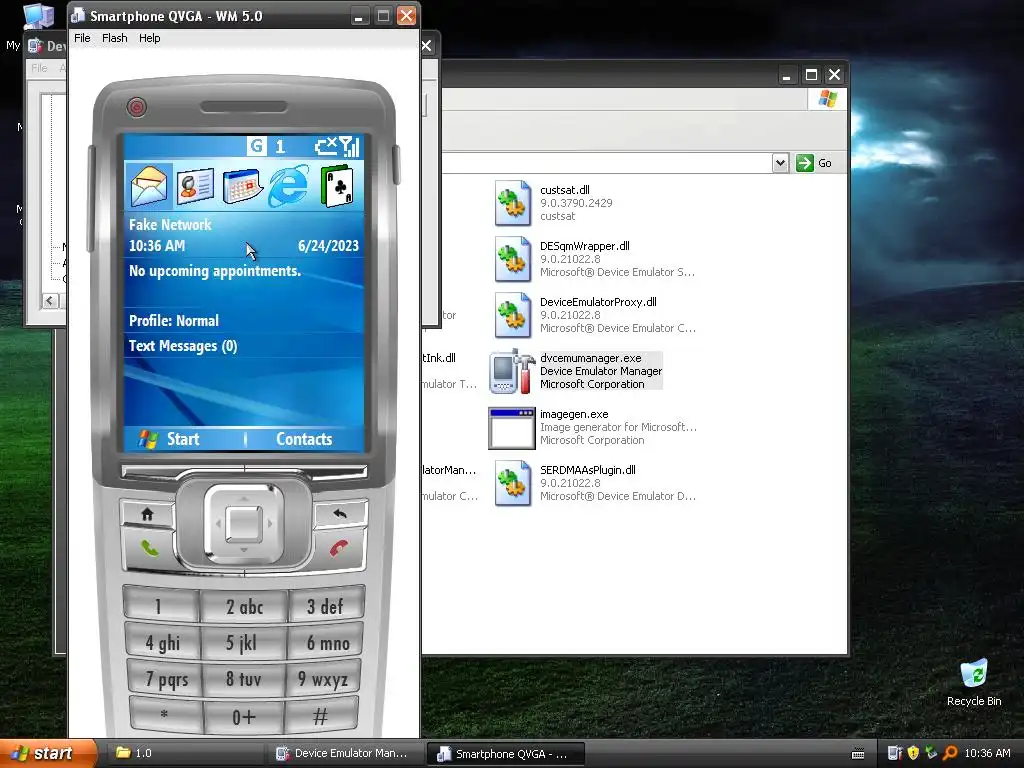Click the center D-pad action button
Viewport: 1024px width, 768px height.
coord(244,524)
